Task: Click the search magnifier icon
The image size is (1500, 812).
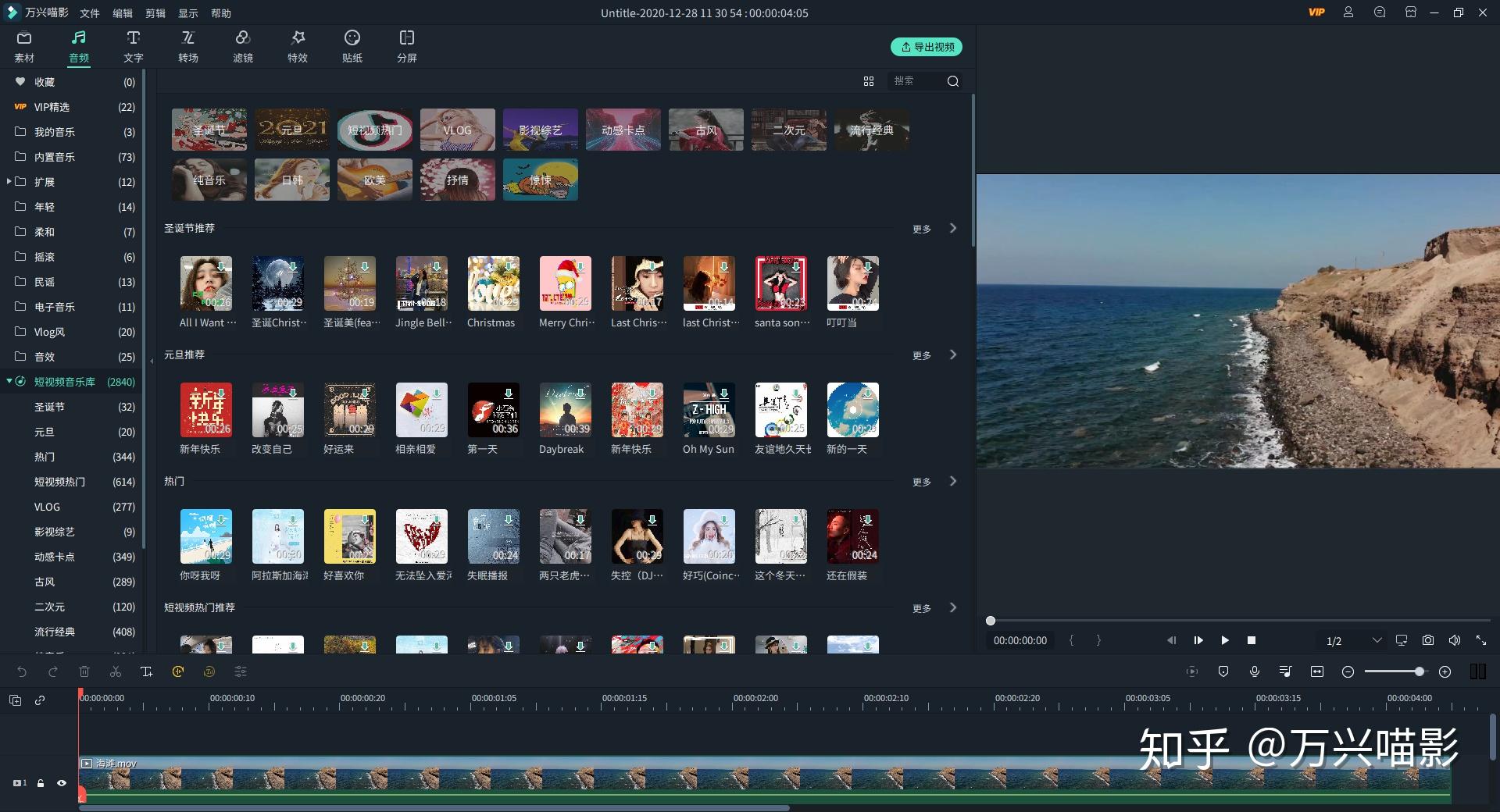Action: [x=953, y=81]
